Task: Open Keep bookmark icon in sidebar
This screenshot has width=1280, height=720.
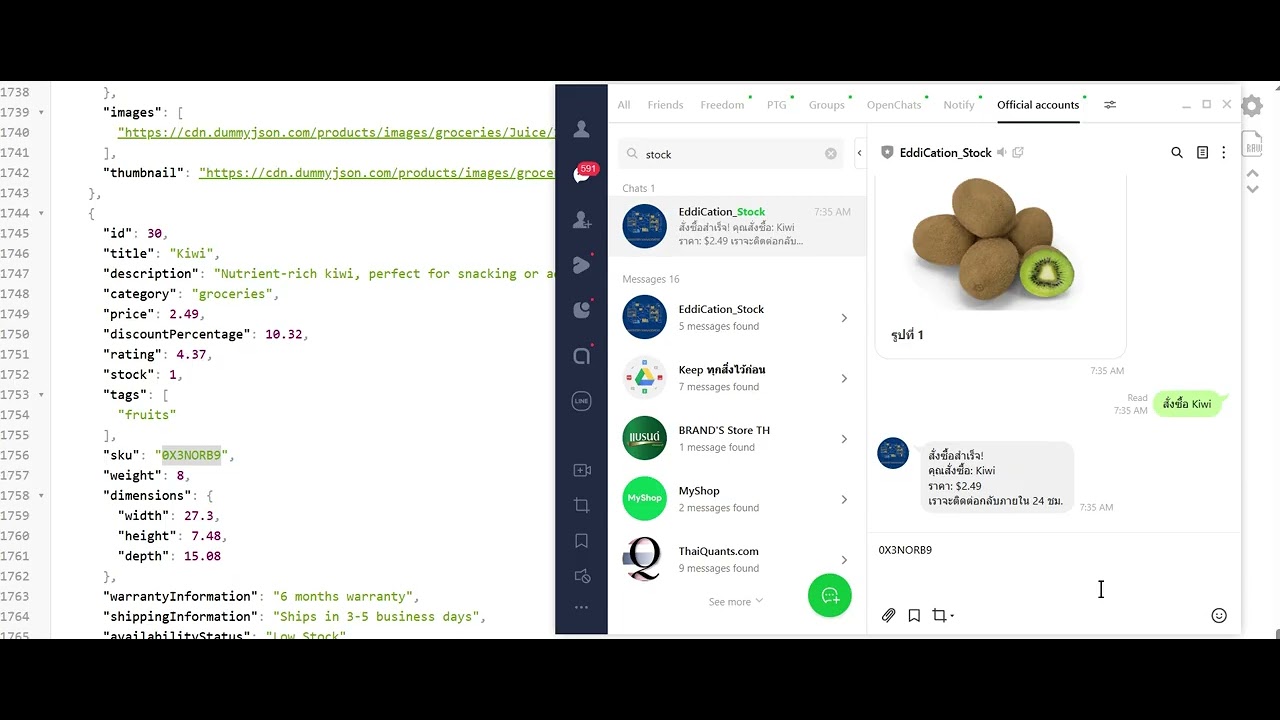Action: click(x=582, y=541)
